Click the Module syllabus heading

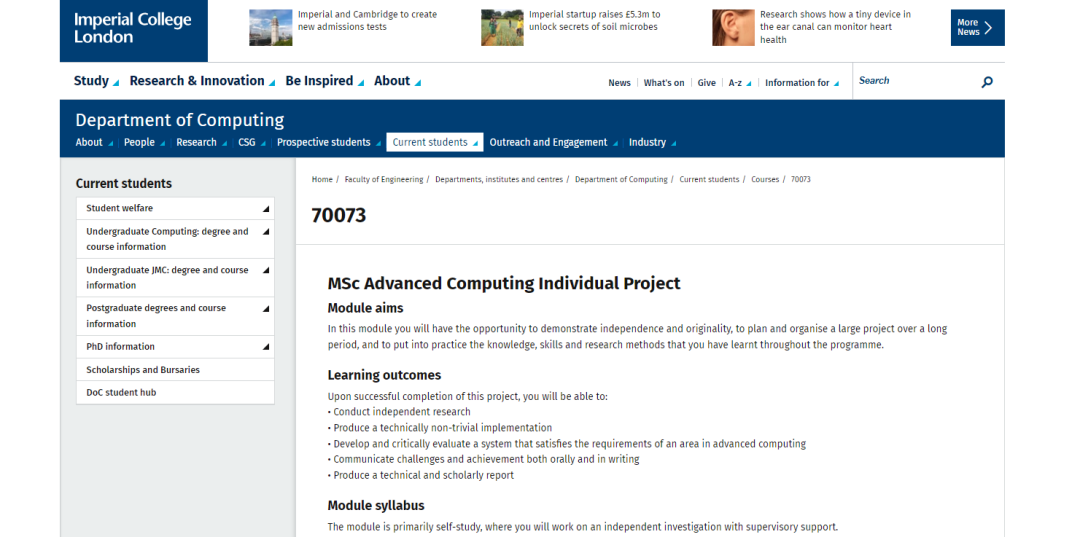[x=375, y=505]
